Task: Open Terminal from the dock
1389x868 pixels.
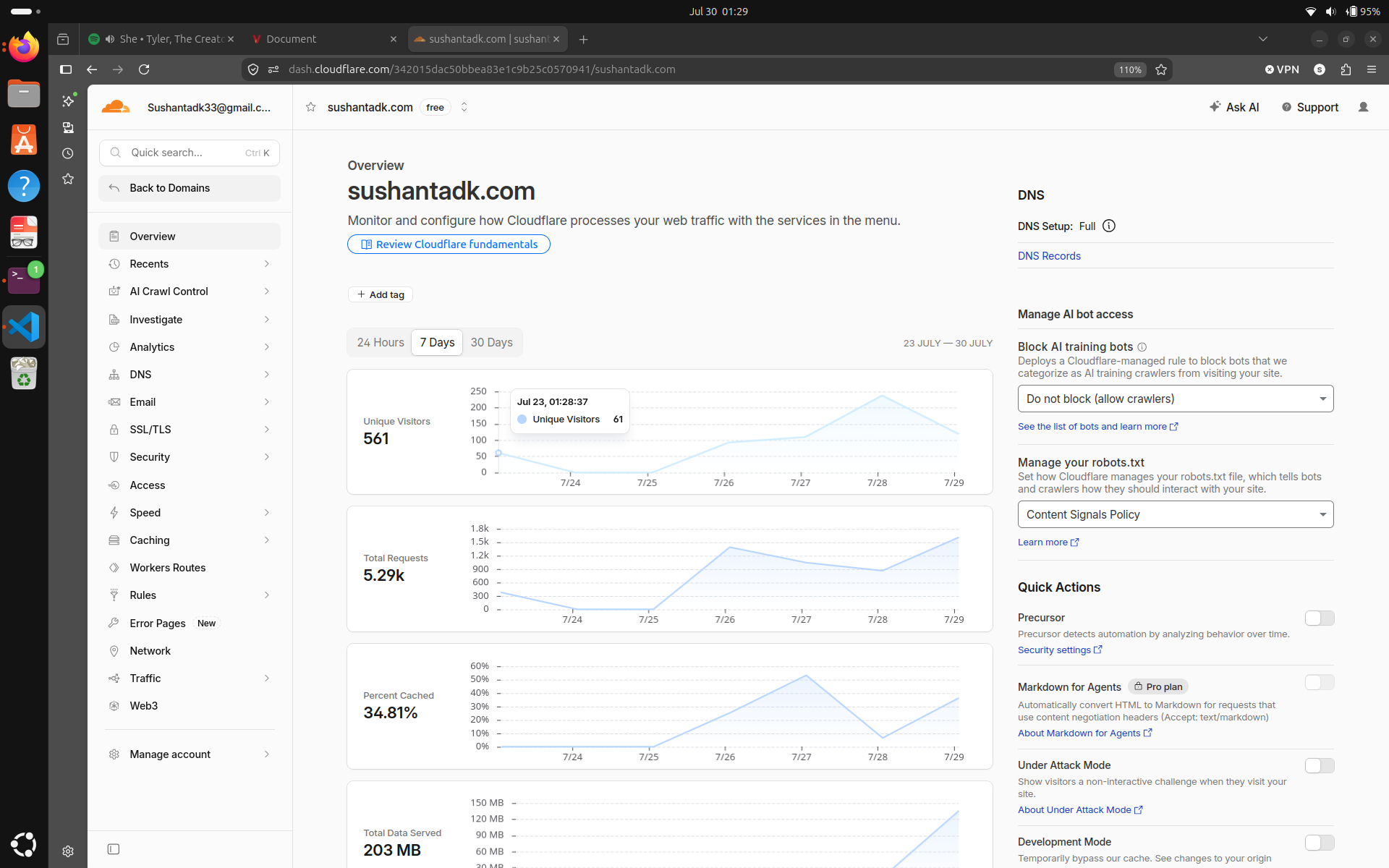Action: pos(24,279)
